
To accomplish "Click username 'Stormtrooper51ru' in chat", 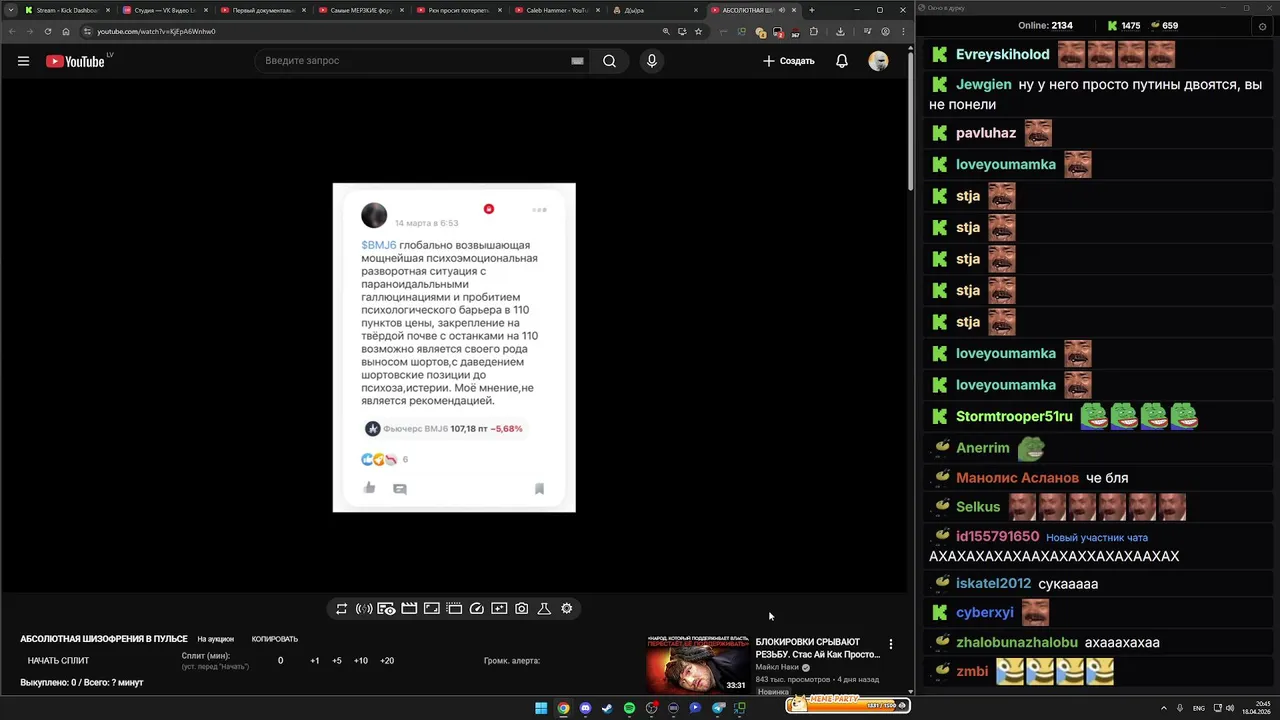I will [x=1014, y=416].
